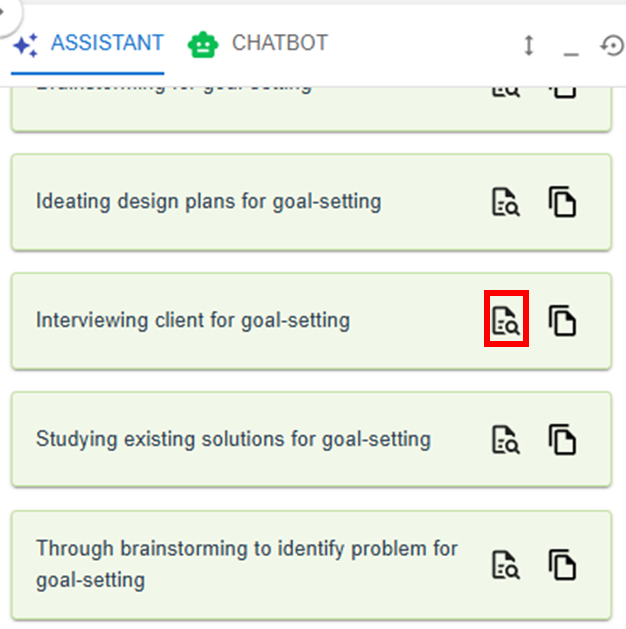Viewport: 626px width, 629px height.
Task: Copy the Studying existing solutions suggestion
Action: tap(563, 439)
